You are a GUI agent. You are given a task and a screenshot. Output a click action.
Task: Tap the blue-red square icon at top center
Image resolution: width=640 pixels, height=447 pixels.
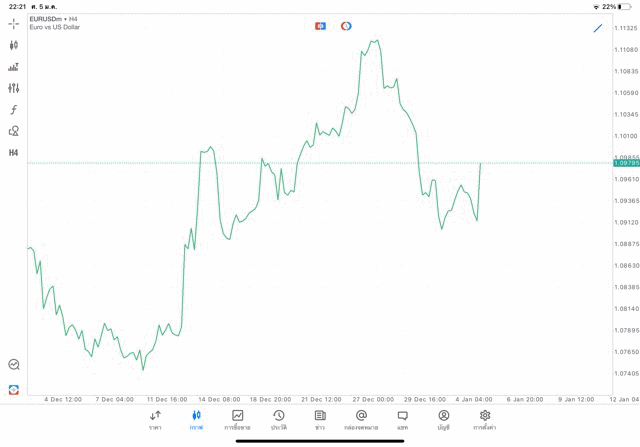320,26
